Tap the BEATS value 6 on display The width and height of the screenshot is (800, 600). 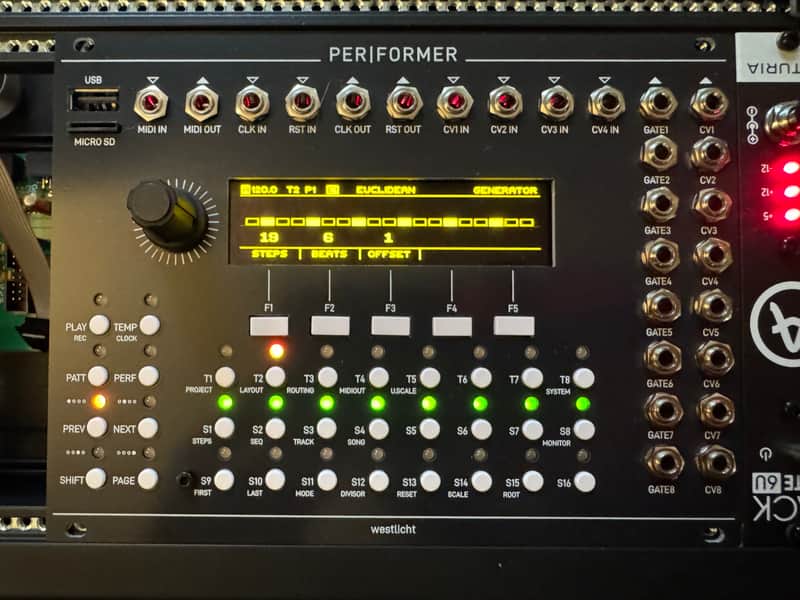(x=329, y=237)
